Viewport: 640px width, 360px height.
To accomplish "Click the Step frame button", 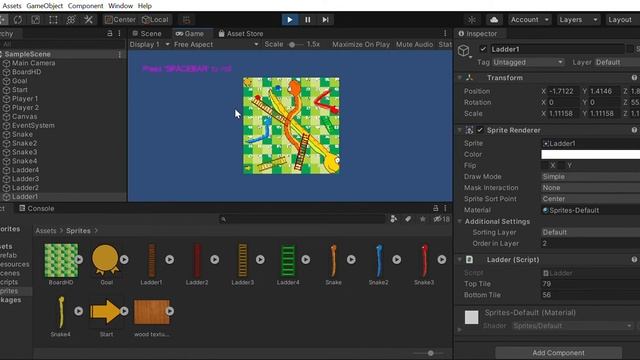I will pyautogui.click(x=325, y=20).
